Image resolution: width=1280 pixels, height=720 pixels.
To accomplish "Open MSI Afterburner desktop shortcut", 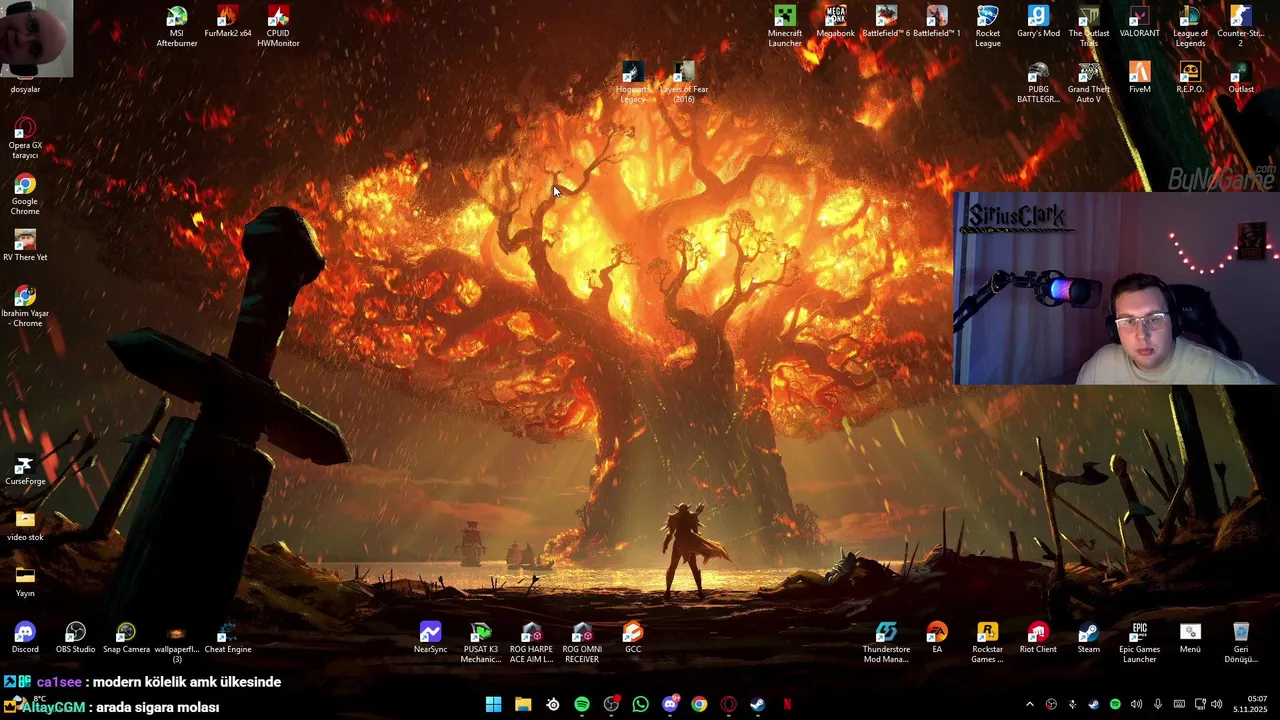I will (177, 27).
